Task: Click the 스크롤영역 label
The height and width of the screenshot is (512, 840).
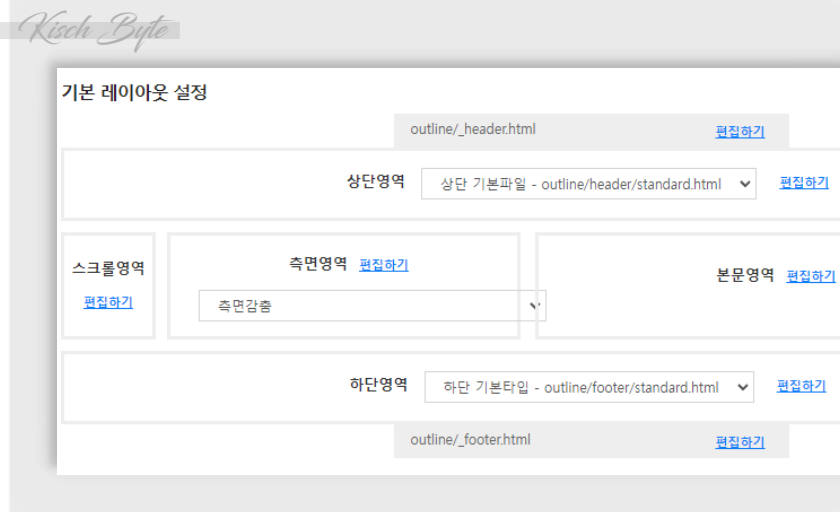Action: [x=109, y=268]
